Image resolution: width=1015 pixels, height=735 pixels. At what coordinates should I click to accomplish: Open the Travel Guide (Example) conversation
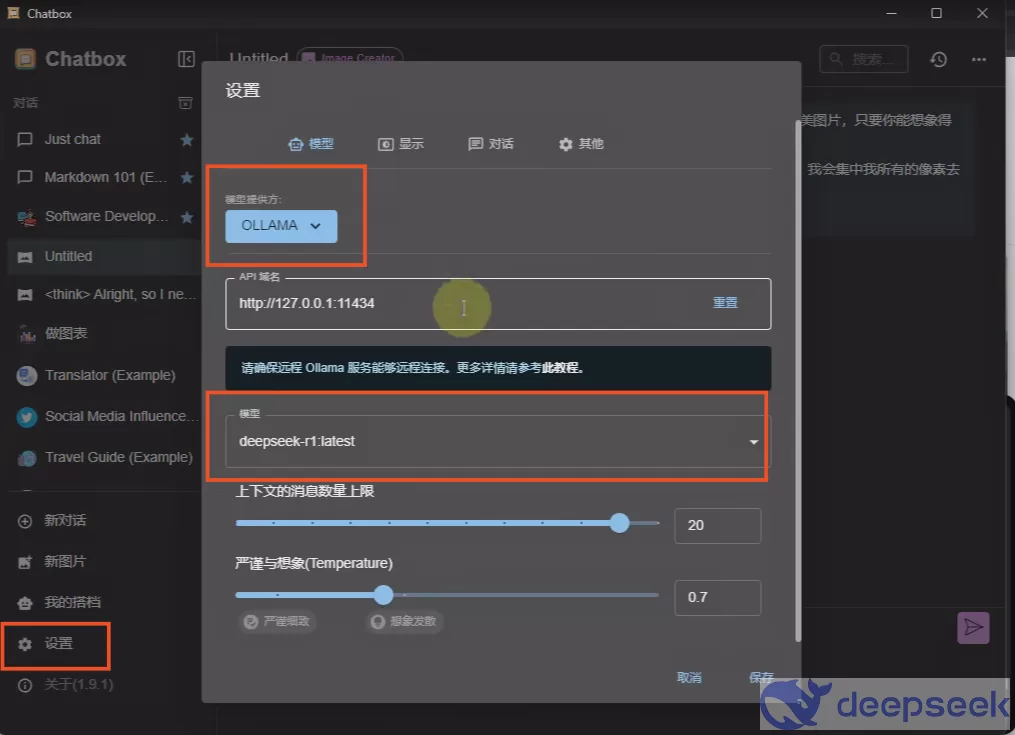click(104, 457)
